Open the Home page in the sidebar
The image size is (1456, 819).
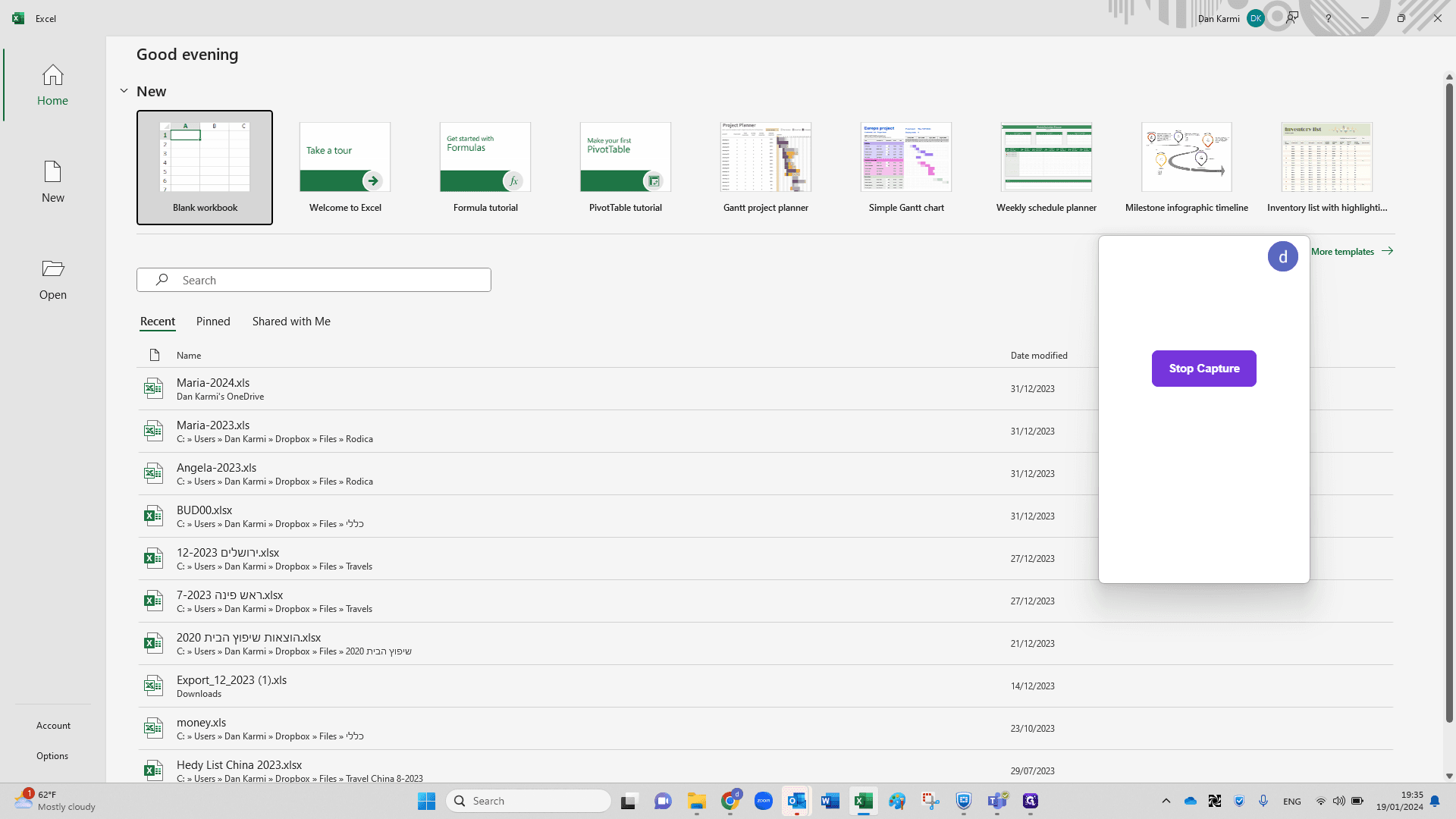tap(52, 85)
